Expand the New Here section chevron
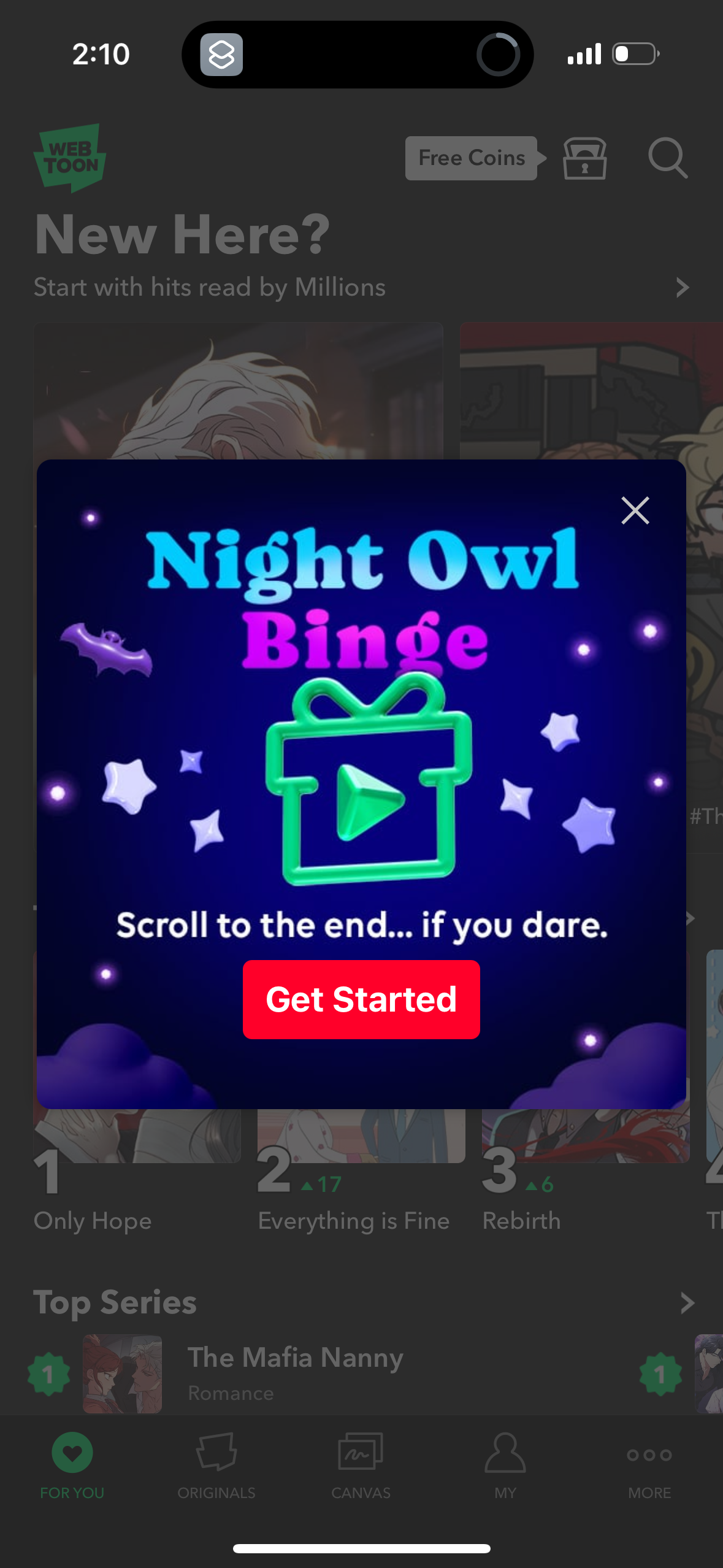 [682, 287]
